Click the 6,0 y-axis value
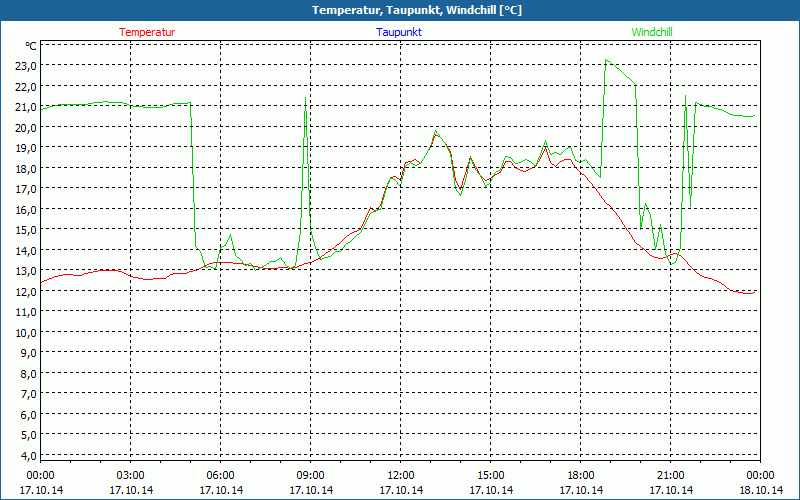Image resolution: width=800 pixels, height=500 pixels. (29, 415)
